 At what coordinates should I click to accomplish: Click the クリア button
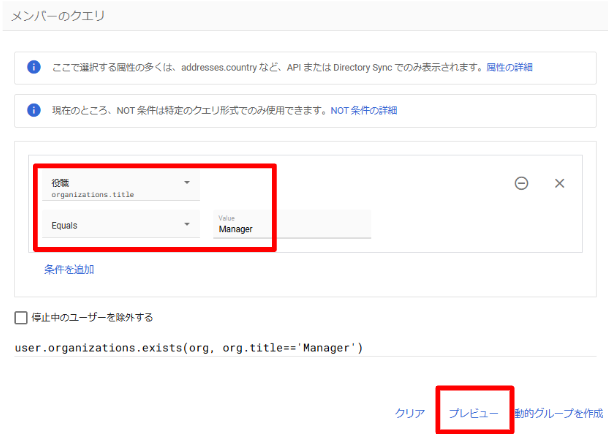coord(409,413)
